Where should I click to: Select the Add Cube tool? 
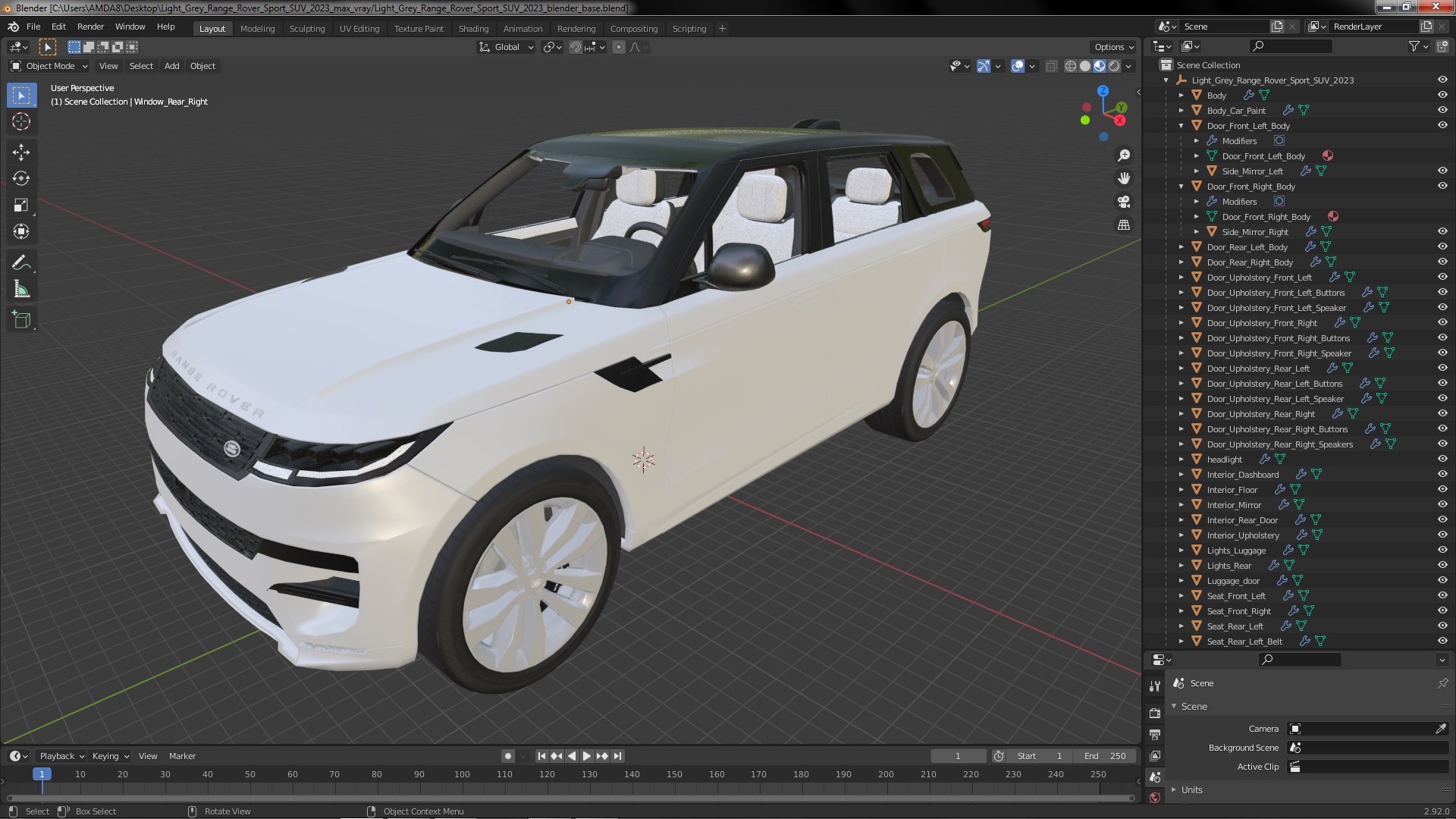pyautogui.click(x=21, y=320)
